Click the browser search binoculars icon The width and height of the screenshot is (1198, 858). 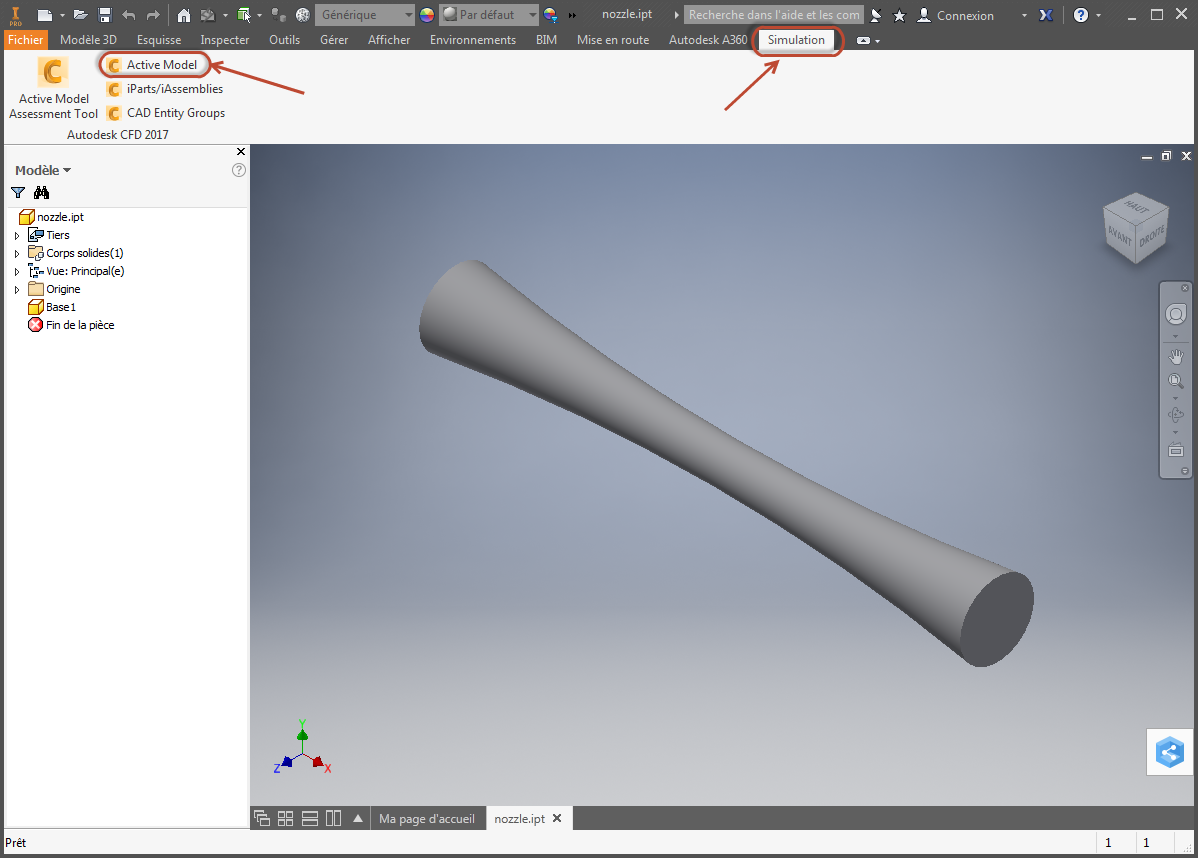[x=41, y=193]
